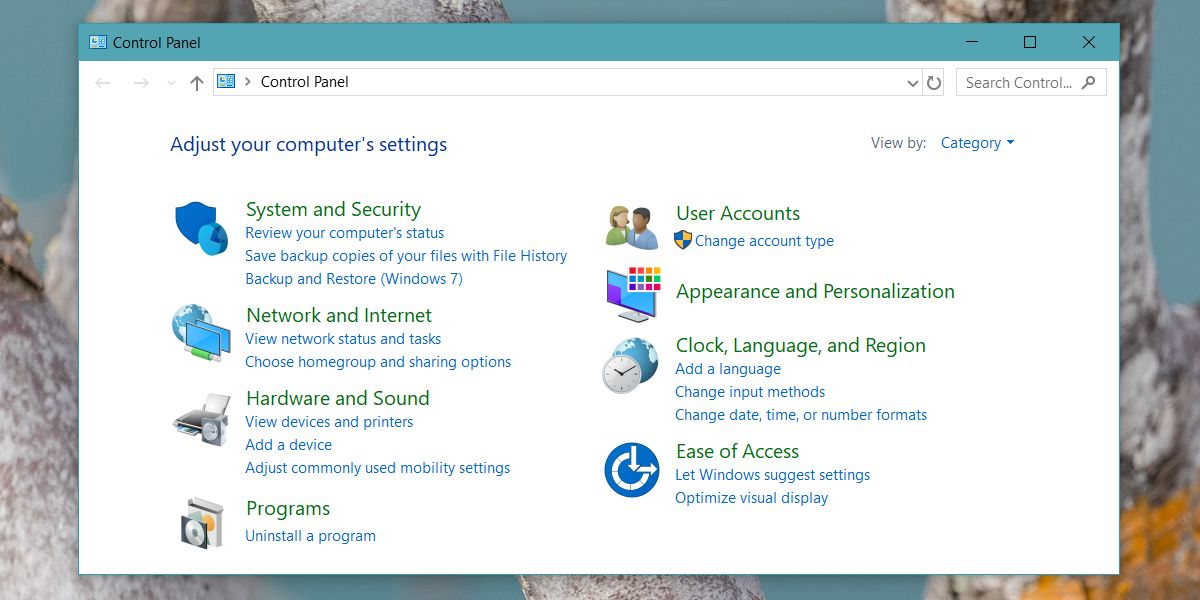
Task: Select View devices and printers
Action: 329,422
